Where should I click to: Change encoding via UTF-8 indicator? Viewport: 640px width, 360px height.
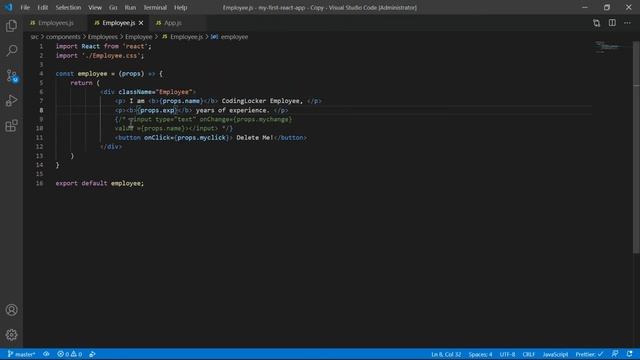click(x=507, y=354)
